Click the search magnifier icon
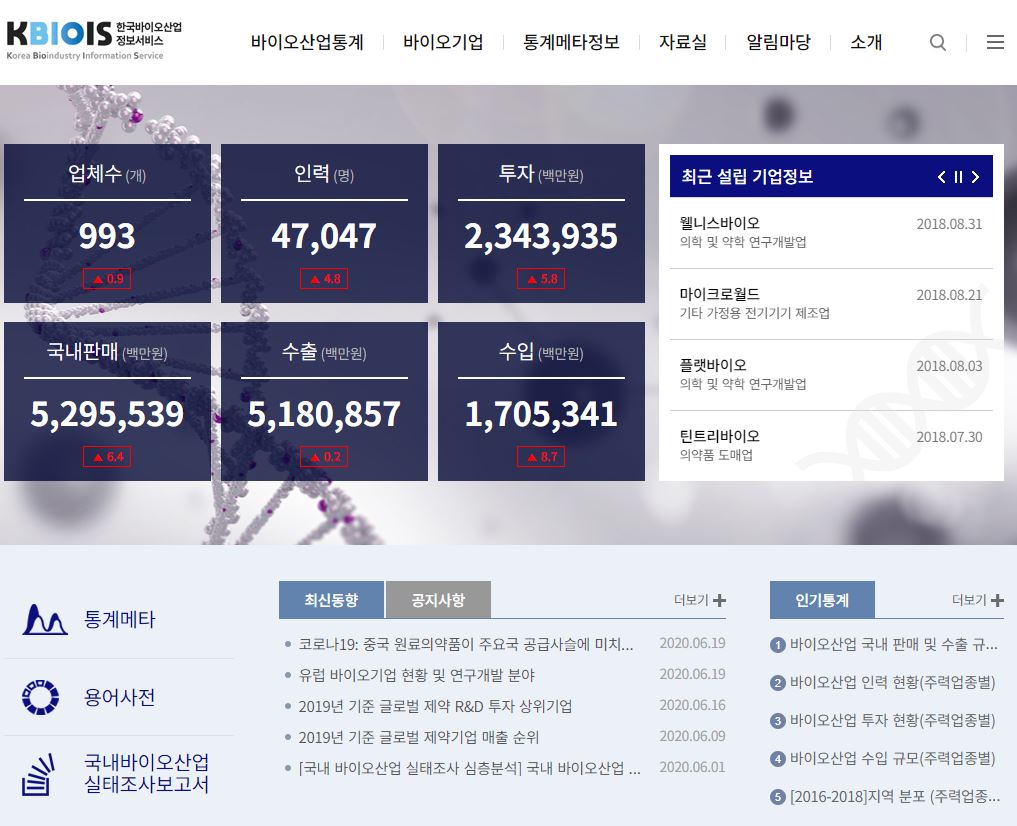 [937, 42]
